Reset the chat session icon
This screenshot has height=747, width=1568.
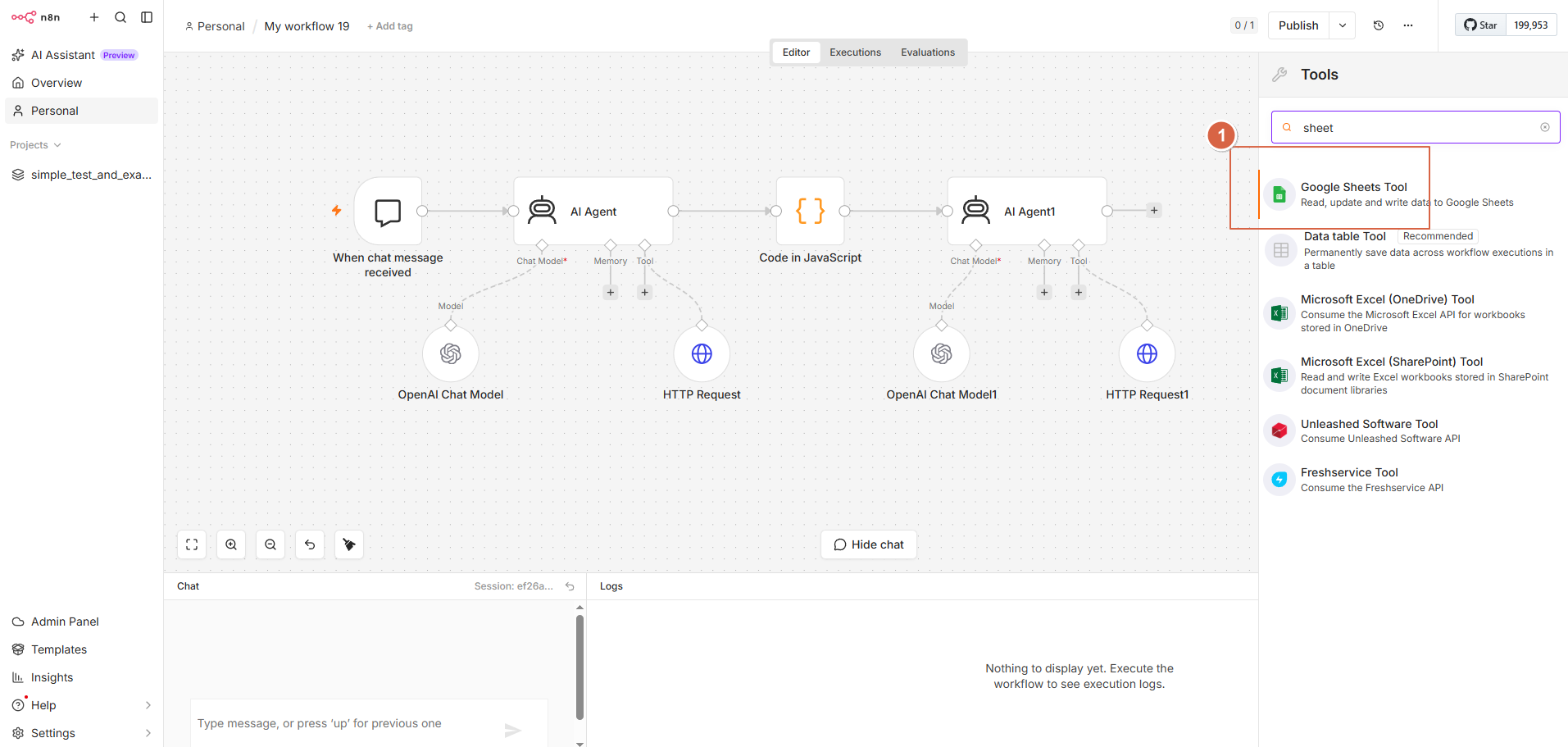pyautogui.click(x=570, y=586)
